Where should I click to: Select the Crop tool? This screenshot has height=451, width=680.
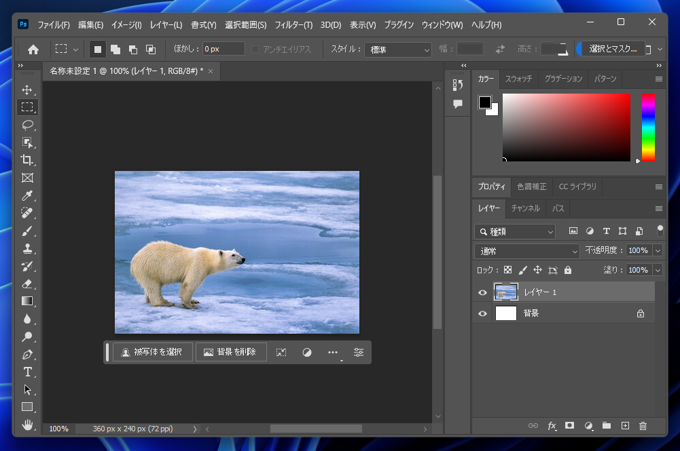(x=28, y=160)
